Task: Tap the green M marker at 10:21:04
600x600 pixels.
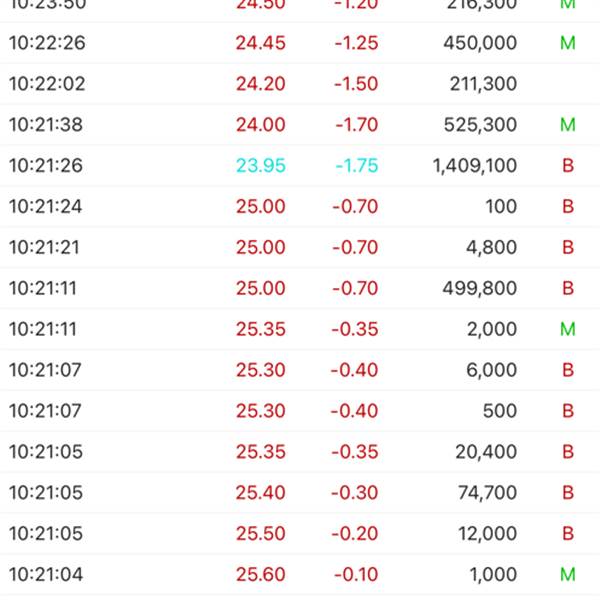Action: (568, 575)
